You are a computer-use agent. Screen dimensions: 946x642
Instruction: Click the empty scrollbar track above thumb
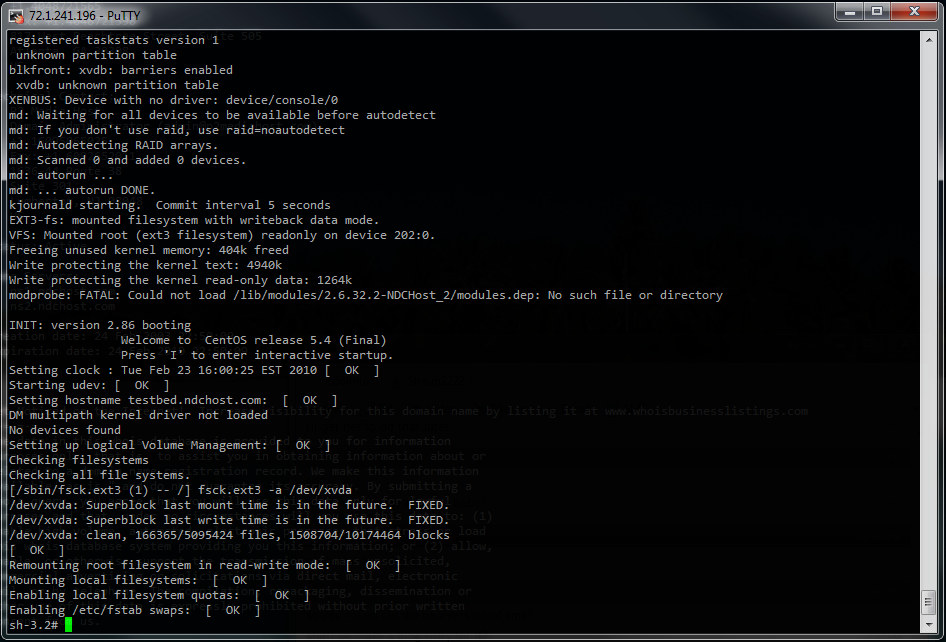[x=930, y=300]
